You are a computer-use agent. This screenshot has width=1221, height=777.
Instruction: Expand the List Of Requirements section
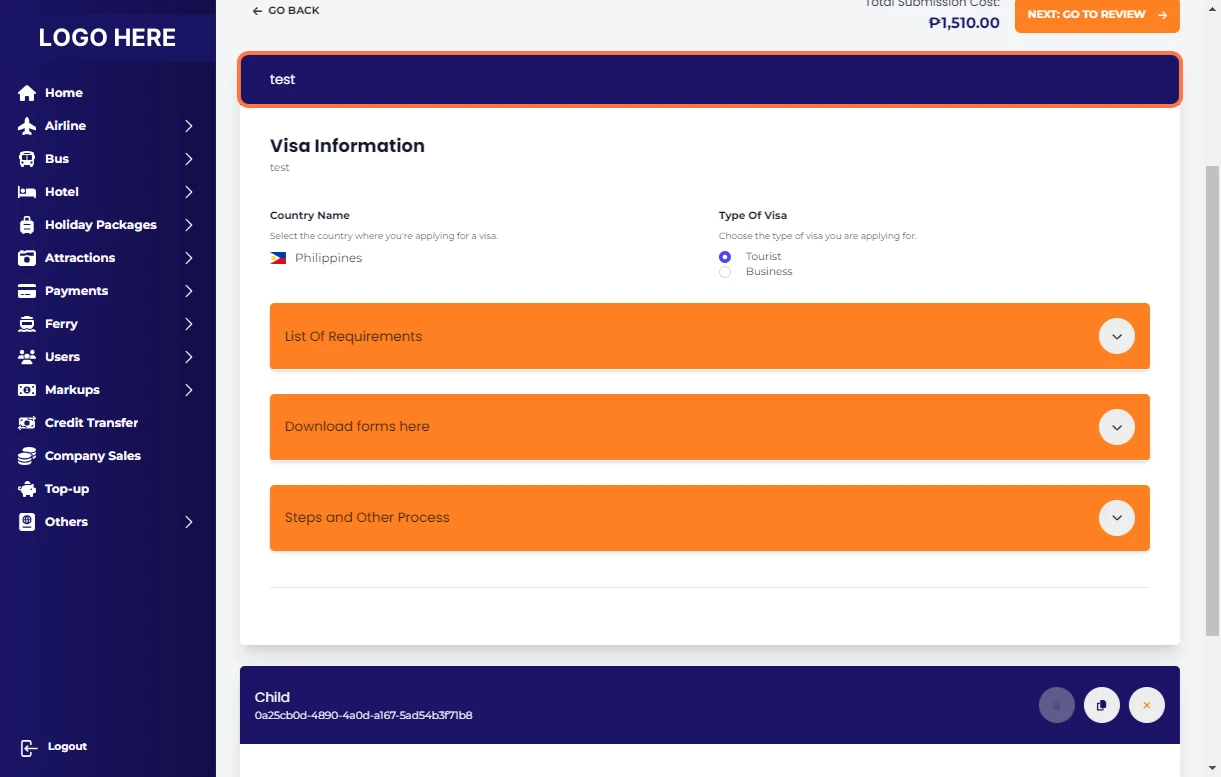point(1116,336)
